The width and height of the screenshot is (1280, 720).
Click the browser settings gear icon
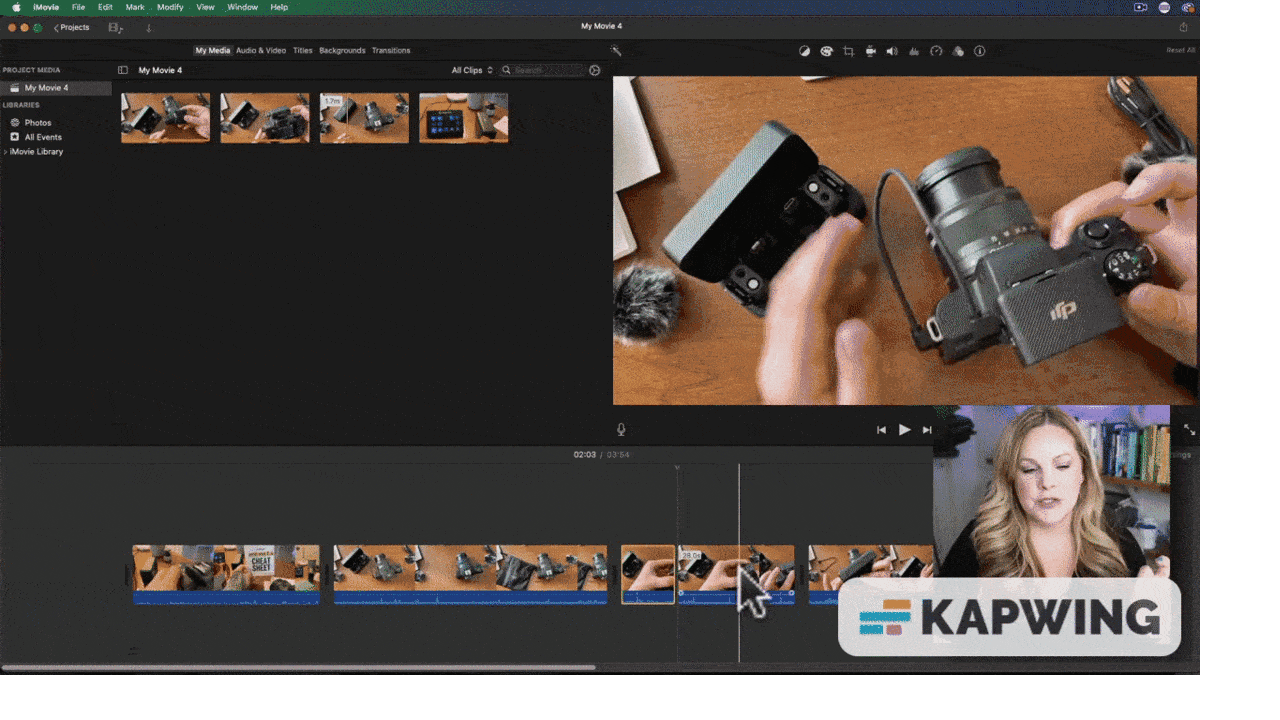pos(595,70)
